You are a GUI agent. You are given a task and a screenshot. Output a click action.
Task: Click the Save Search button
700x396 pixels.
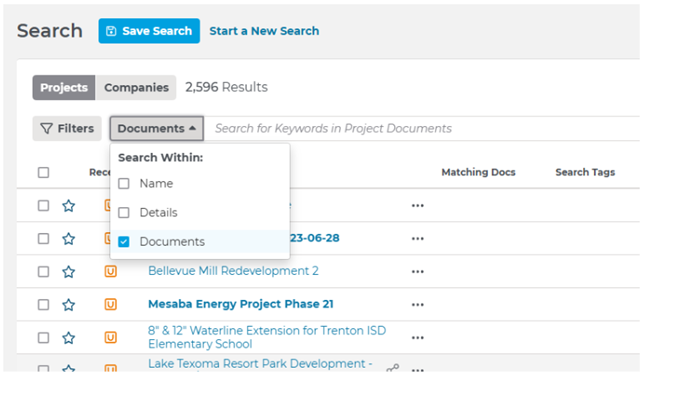pyautogui.click(x=149, y=31)
